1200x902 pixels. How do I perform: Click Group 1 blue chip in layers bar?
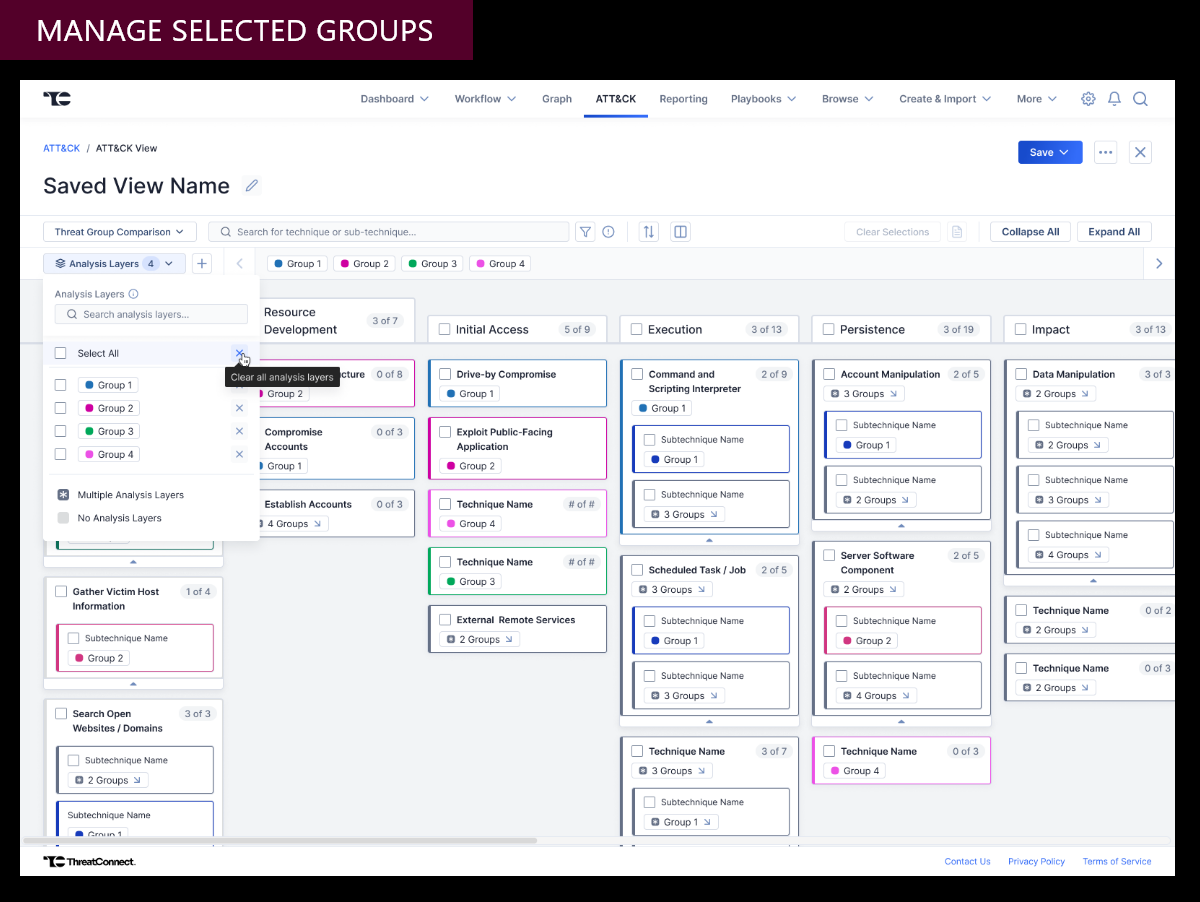tap(297, 264)
